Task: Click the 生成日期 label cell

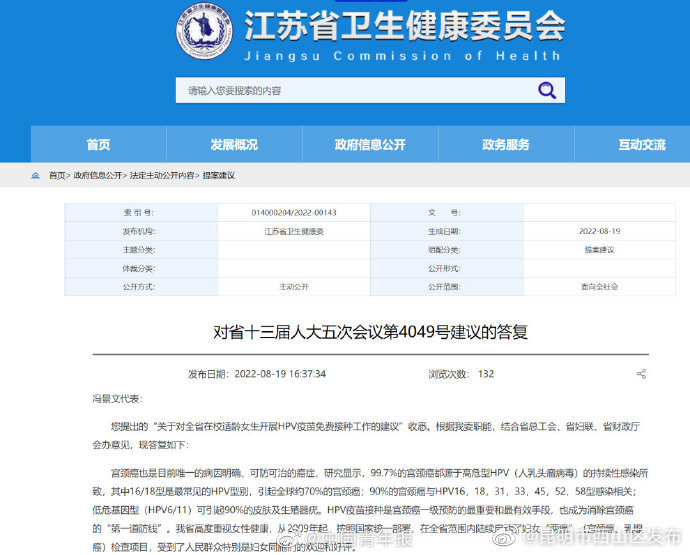Action: (447, 232)
